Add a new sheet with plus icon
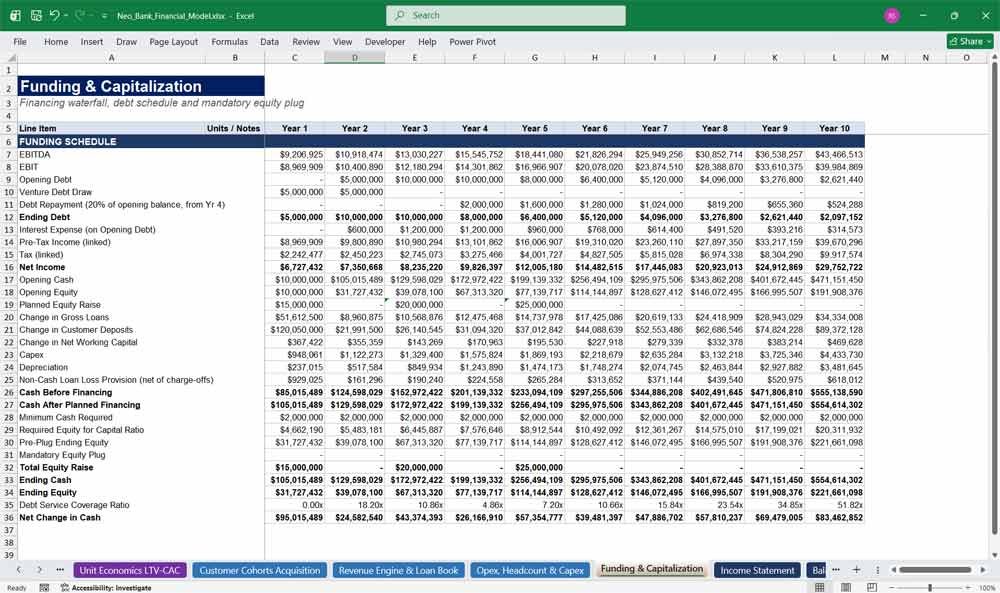This screenshot has width=1000, height=593. pos(856,570)
